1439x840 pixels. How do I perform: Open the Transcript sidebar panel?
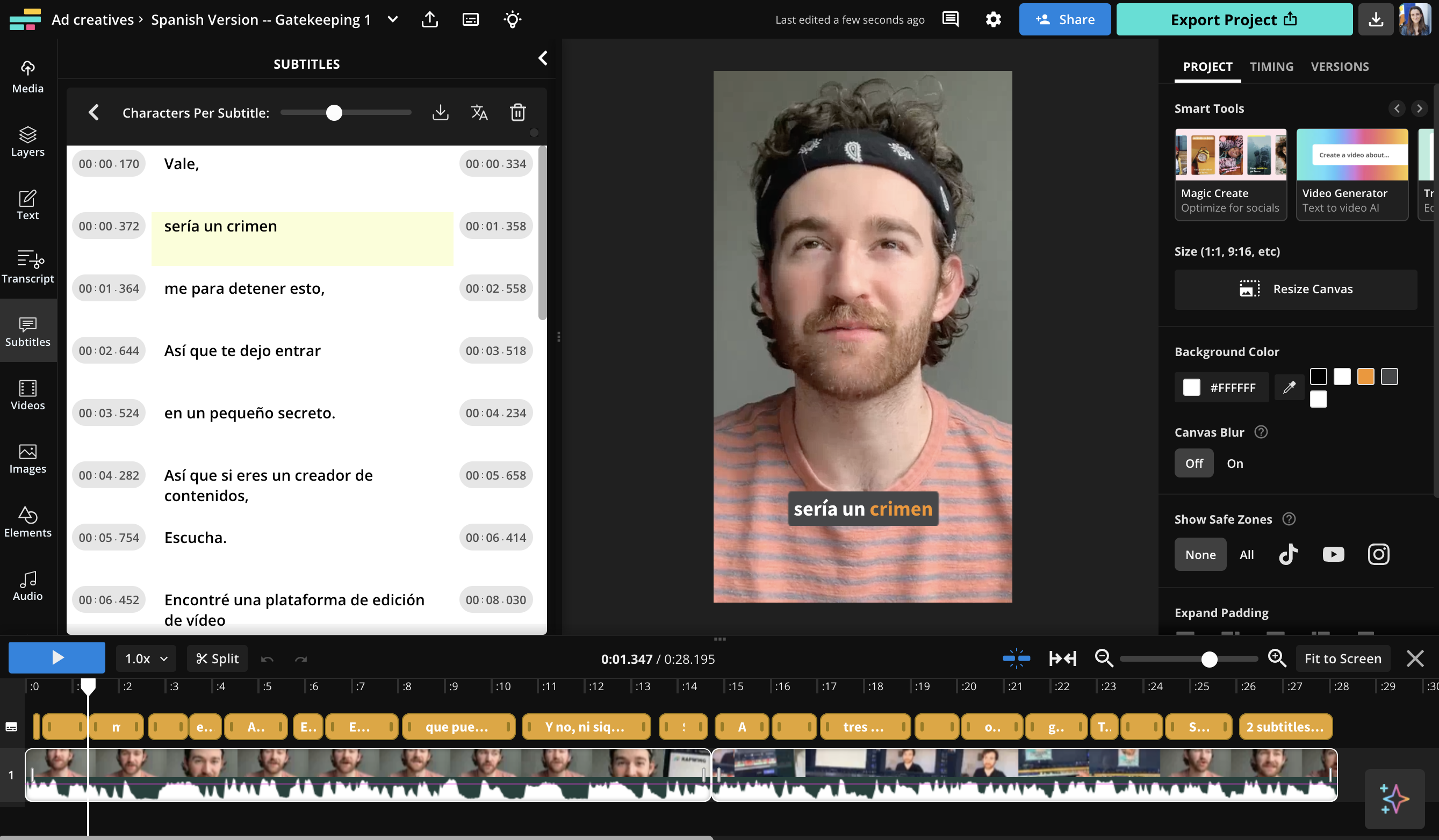click(27, 266)
